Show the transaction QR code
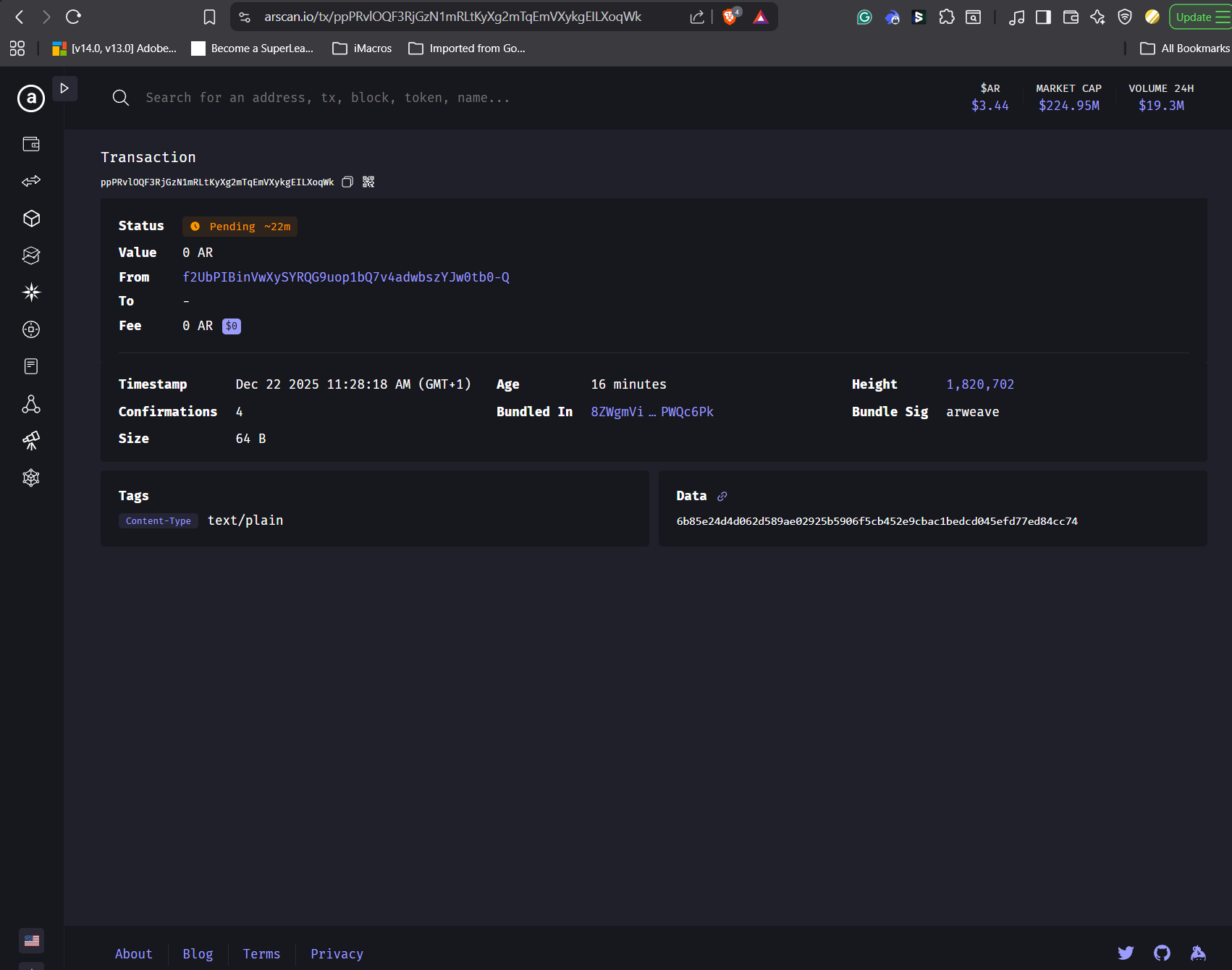Image resolution: width=1232 pixels, height=970 pixels. pos(368,182)
